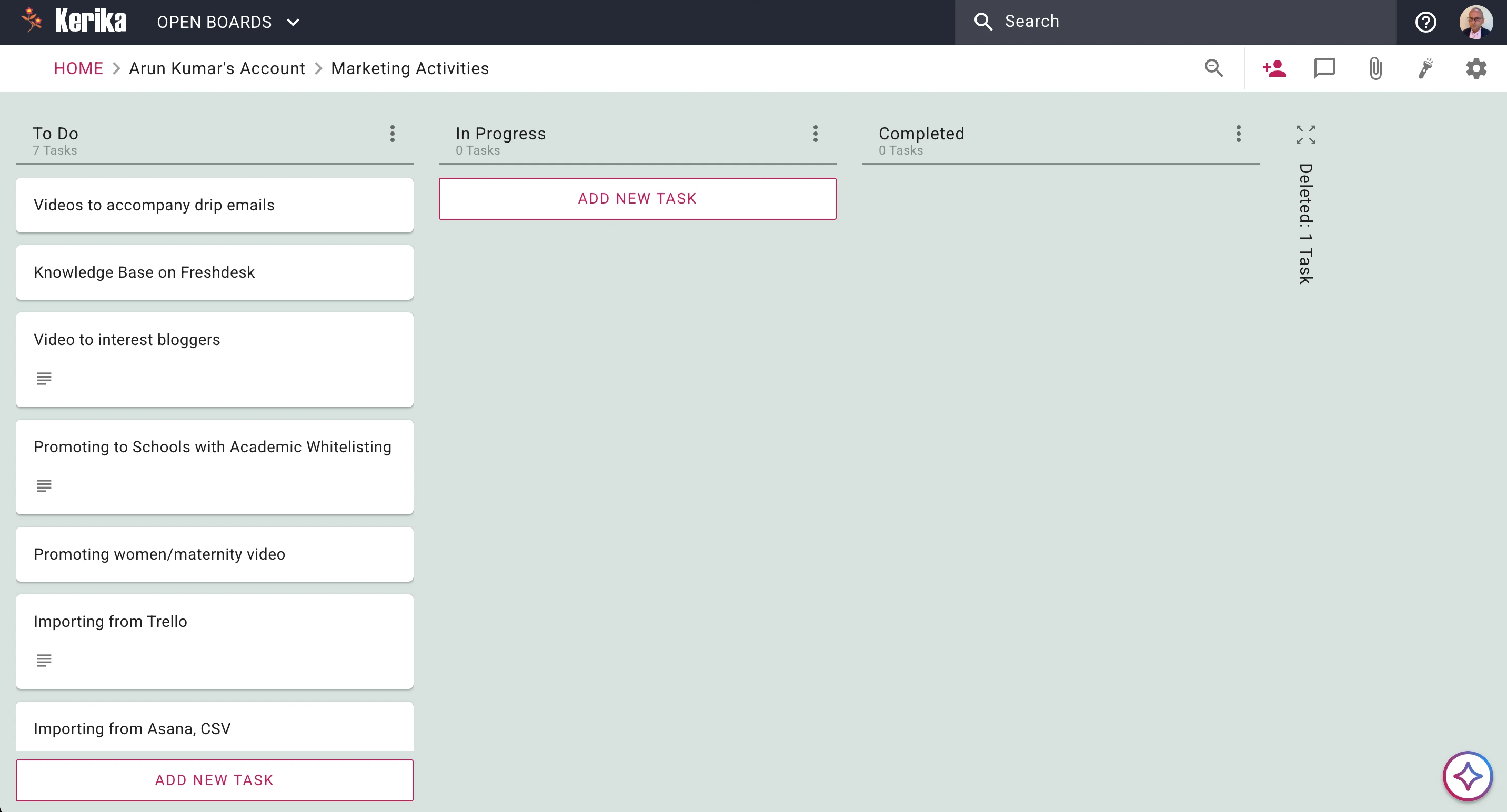Open the To Do column options menu
Screen dimensions: 1507x812
tap(393, 134)
